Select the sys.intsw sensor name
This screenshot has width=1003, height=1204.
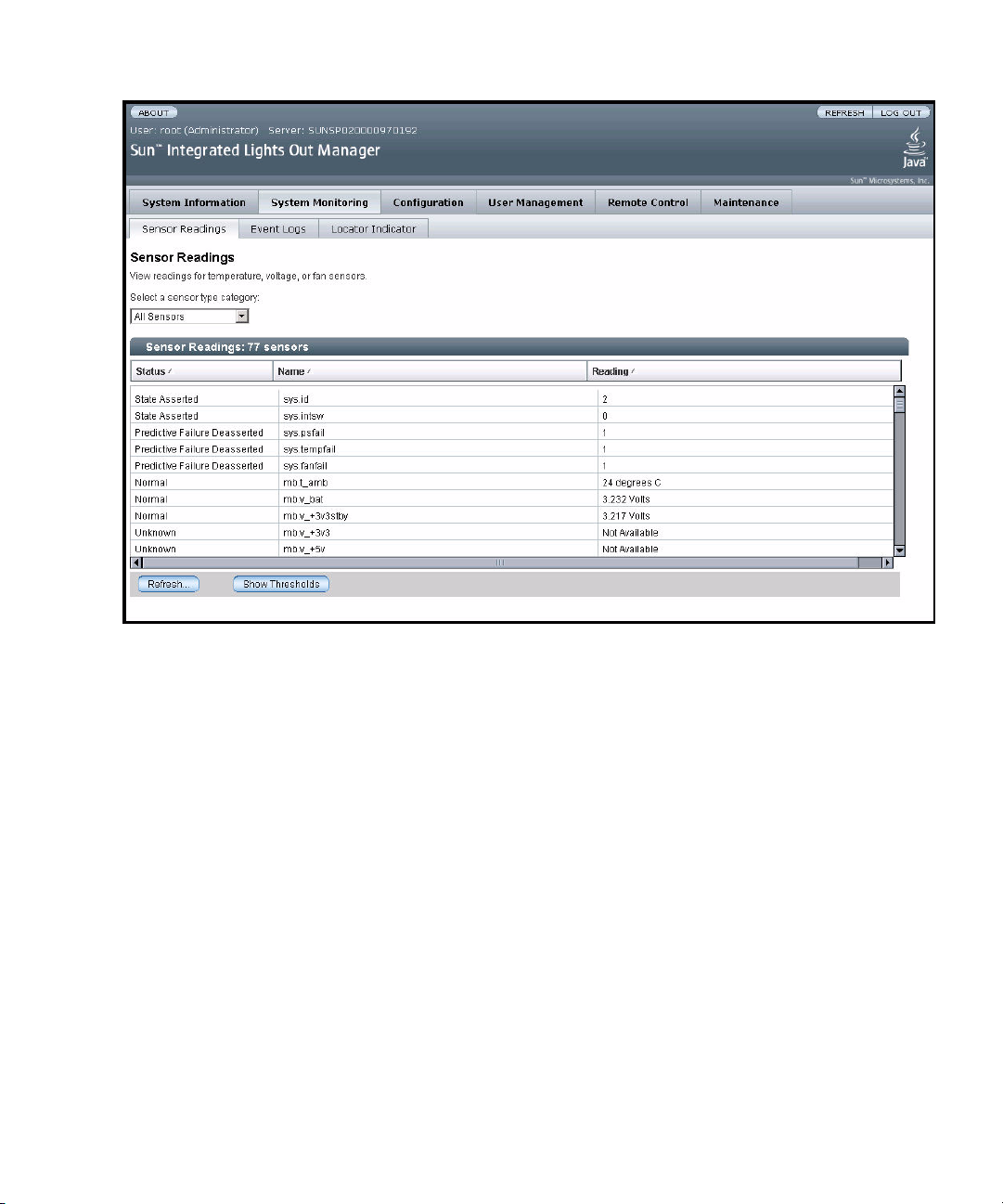(x=303, y=416)
